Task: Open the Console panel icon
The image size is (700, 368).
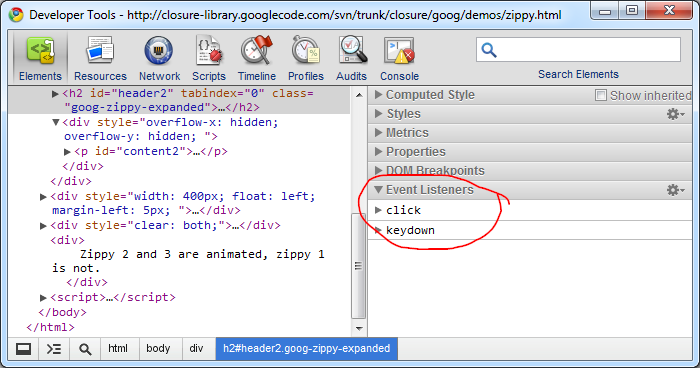Action: (x=399, y=50)
